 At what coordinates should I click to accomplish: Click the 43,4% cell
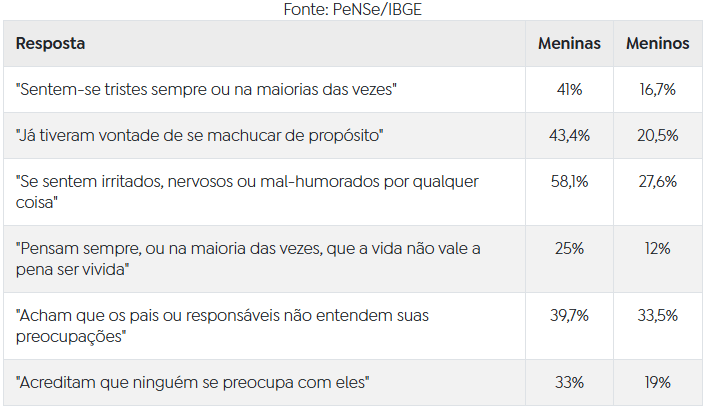tap(569, 135)
